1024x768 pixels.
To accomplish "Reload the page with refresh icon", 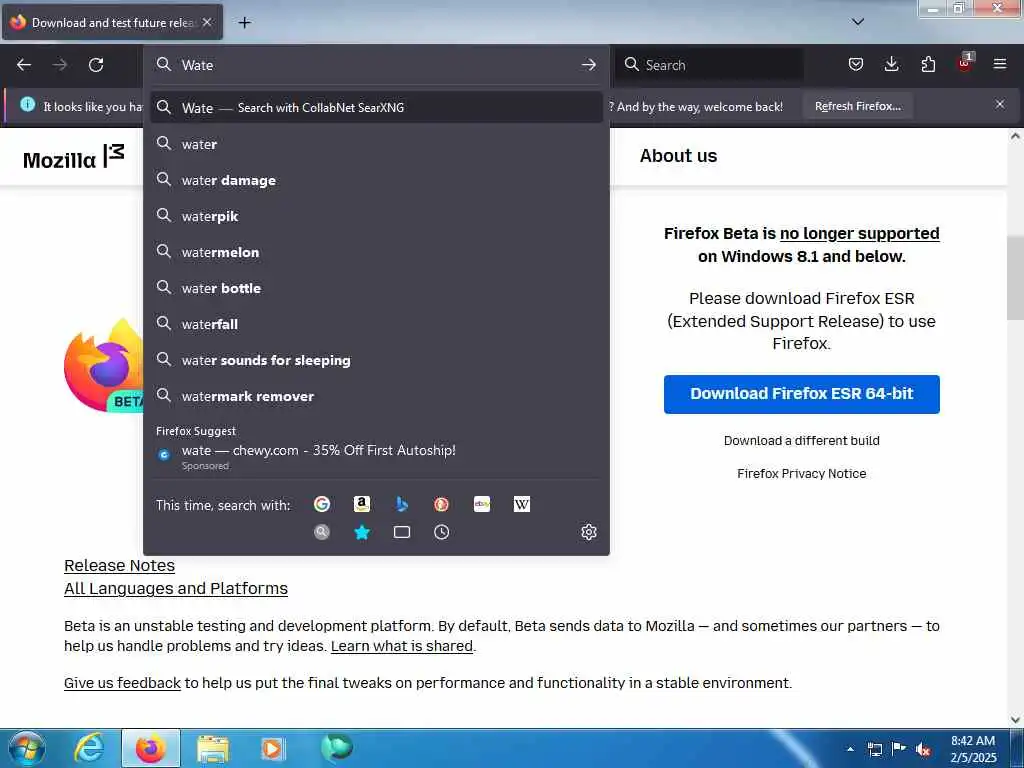I will point(96,65).
